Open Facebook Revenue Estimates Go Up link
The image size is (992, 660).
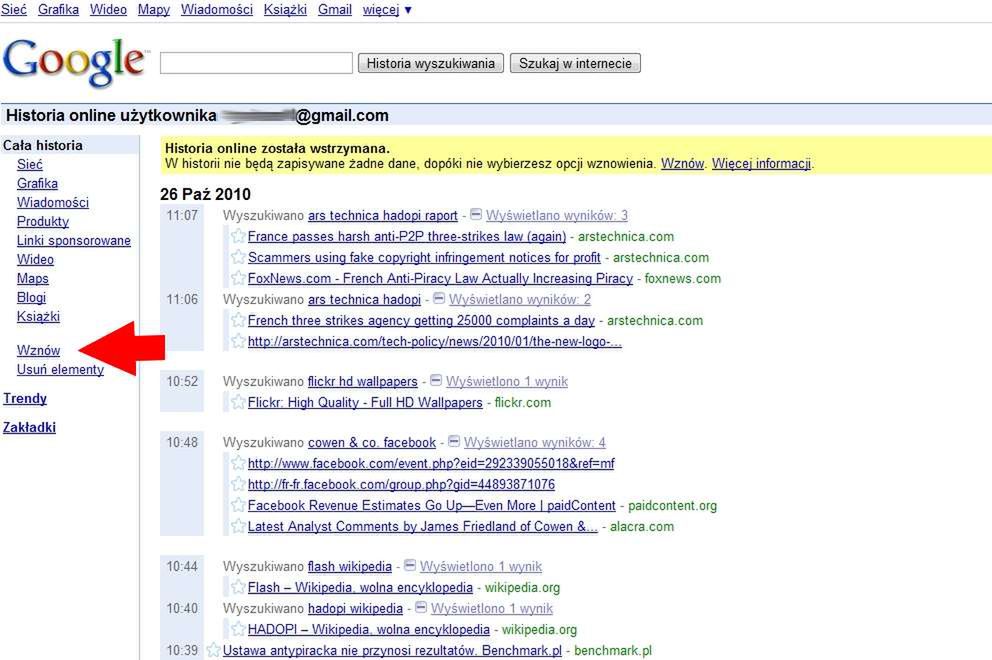[x=431, y=506]
